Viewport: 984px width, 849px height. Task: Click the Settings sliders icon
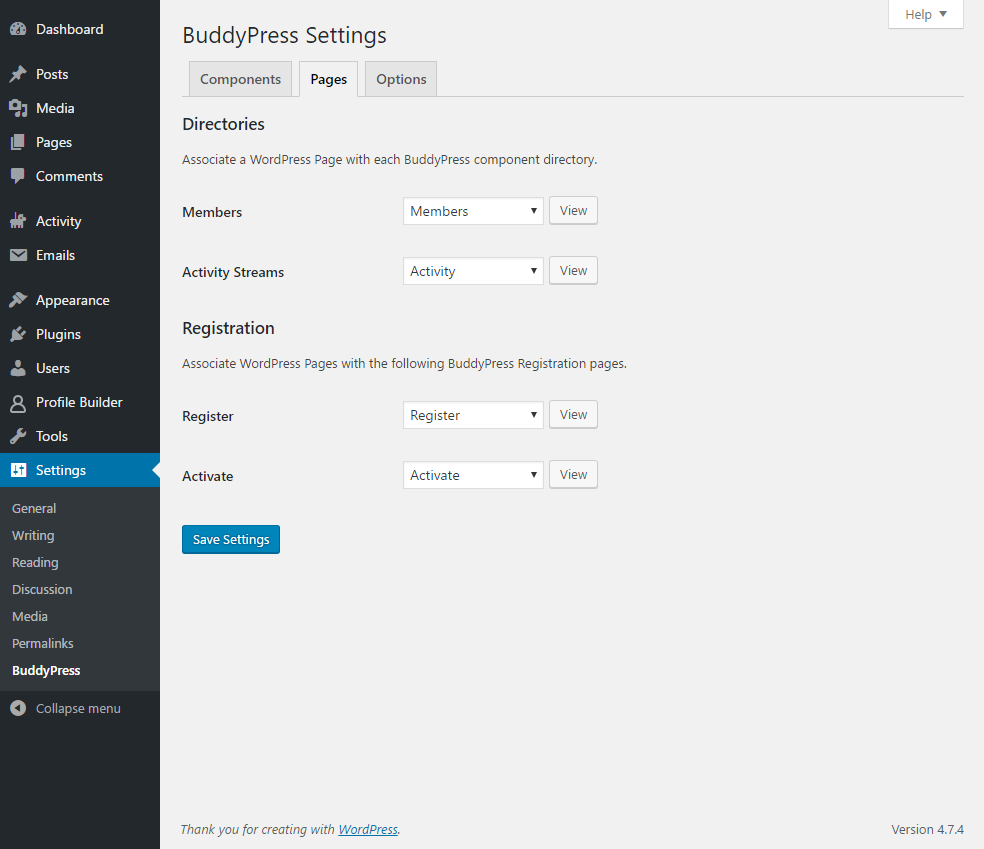pos(18,470)
